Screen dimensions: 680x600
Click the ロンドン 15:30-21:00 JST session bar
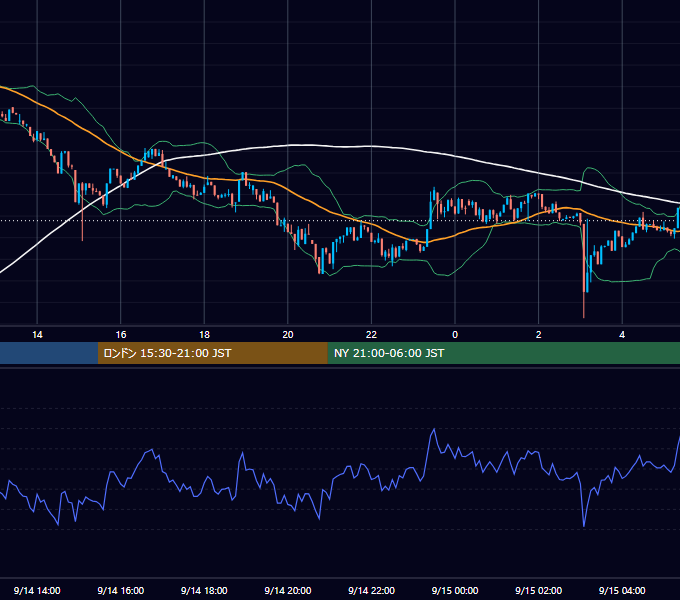click(212, 353)
